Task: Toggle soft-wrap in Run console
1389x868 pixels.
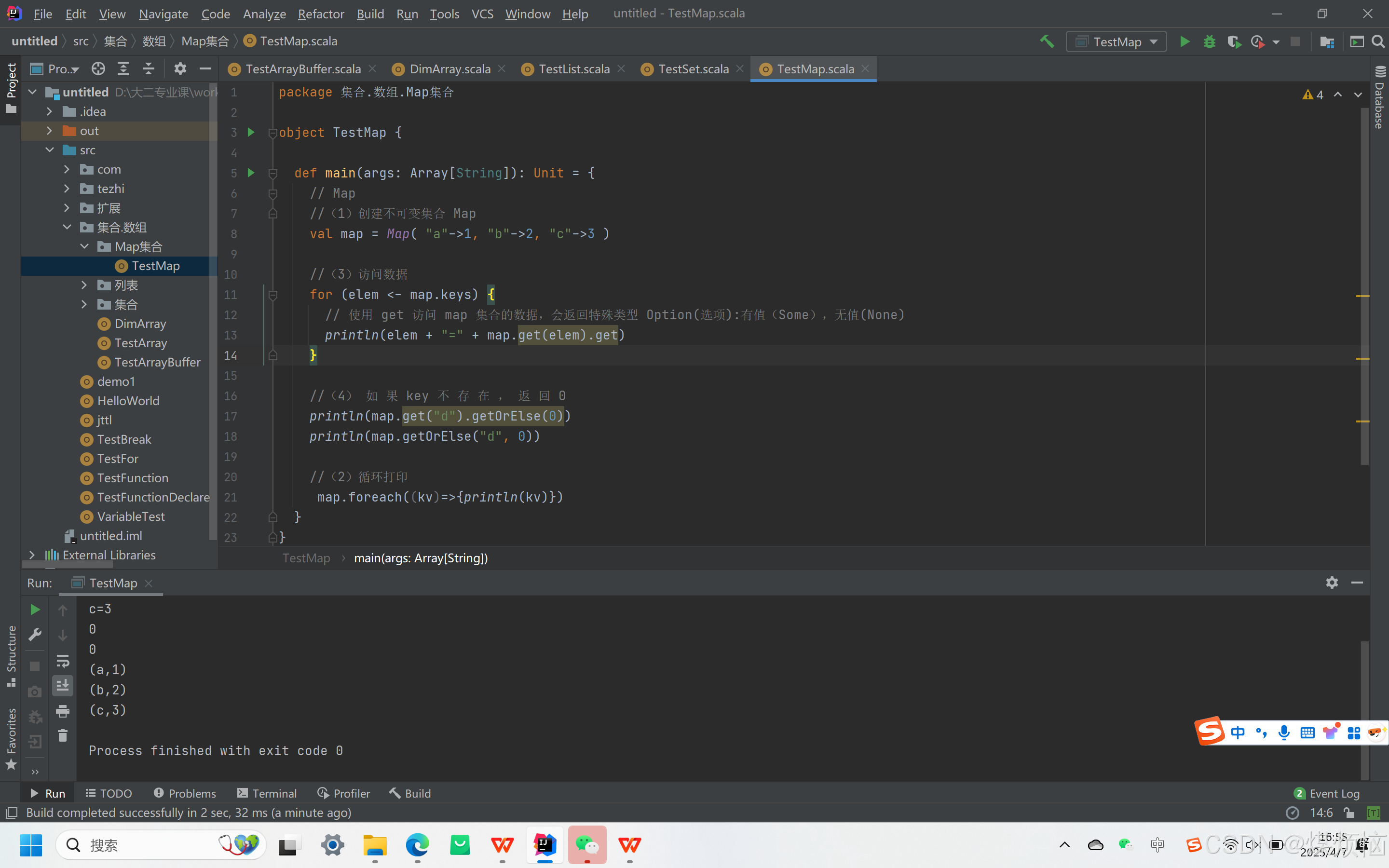Action: [x=63, y=661]
